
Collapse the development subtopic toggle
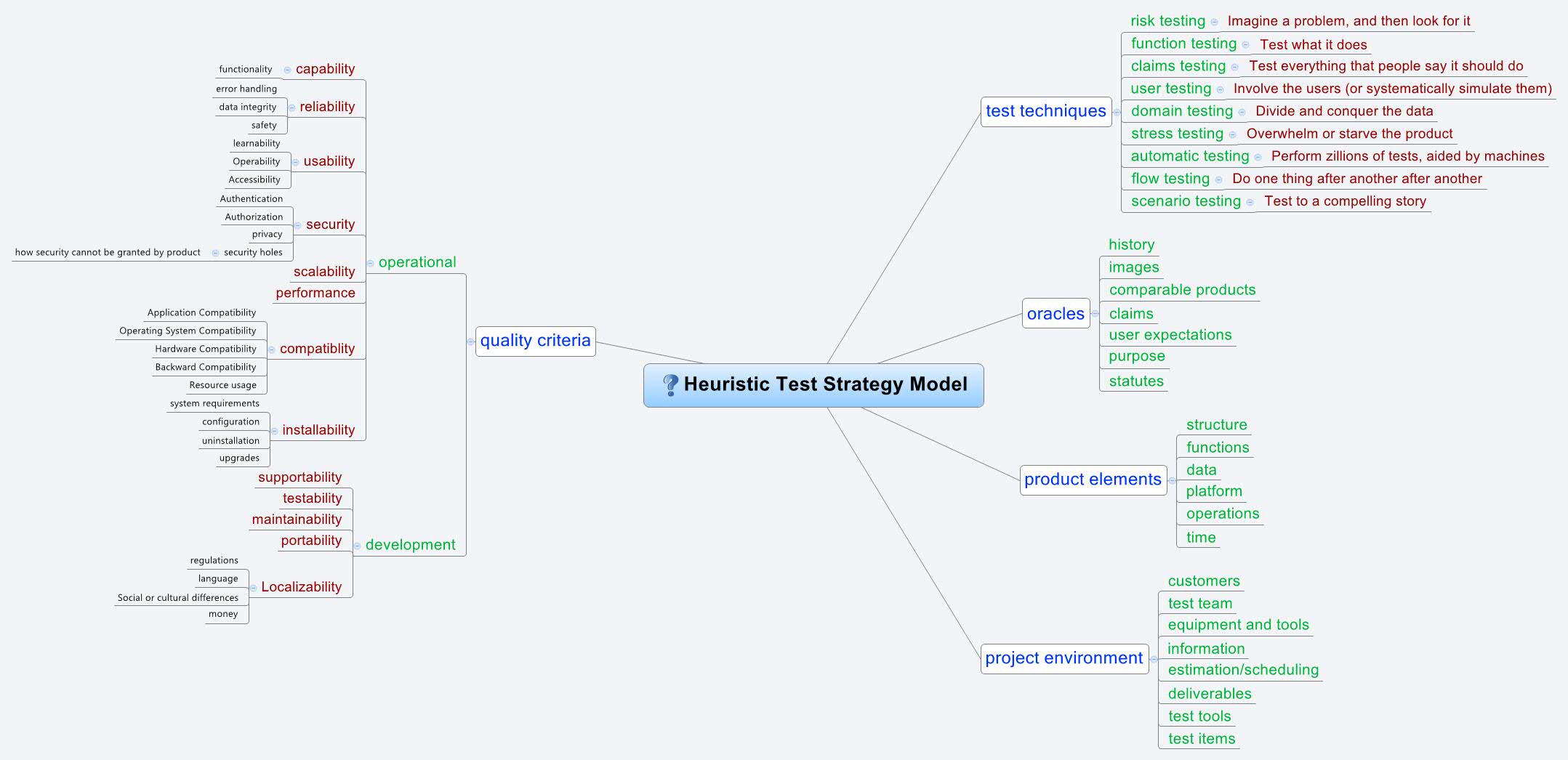tap(357, 546)
